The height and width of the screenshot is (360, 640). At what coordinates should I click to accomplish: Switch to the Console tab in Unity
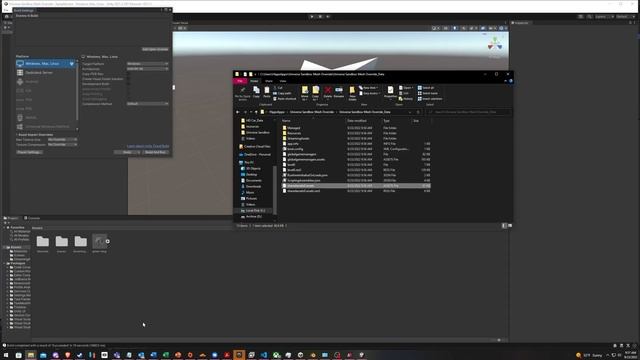coord(32,218)
